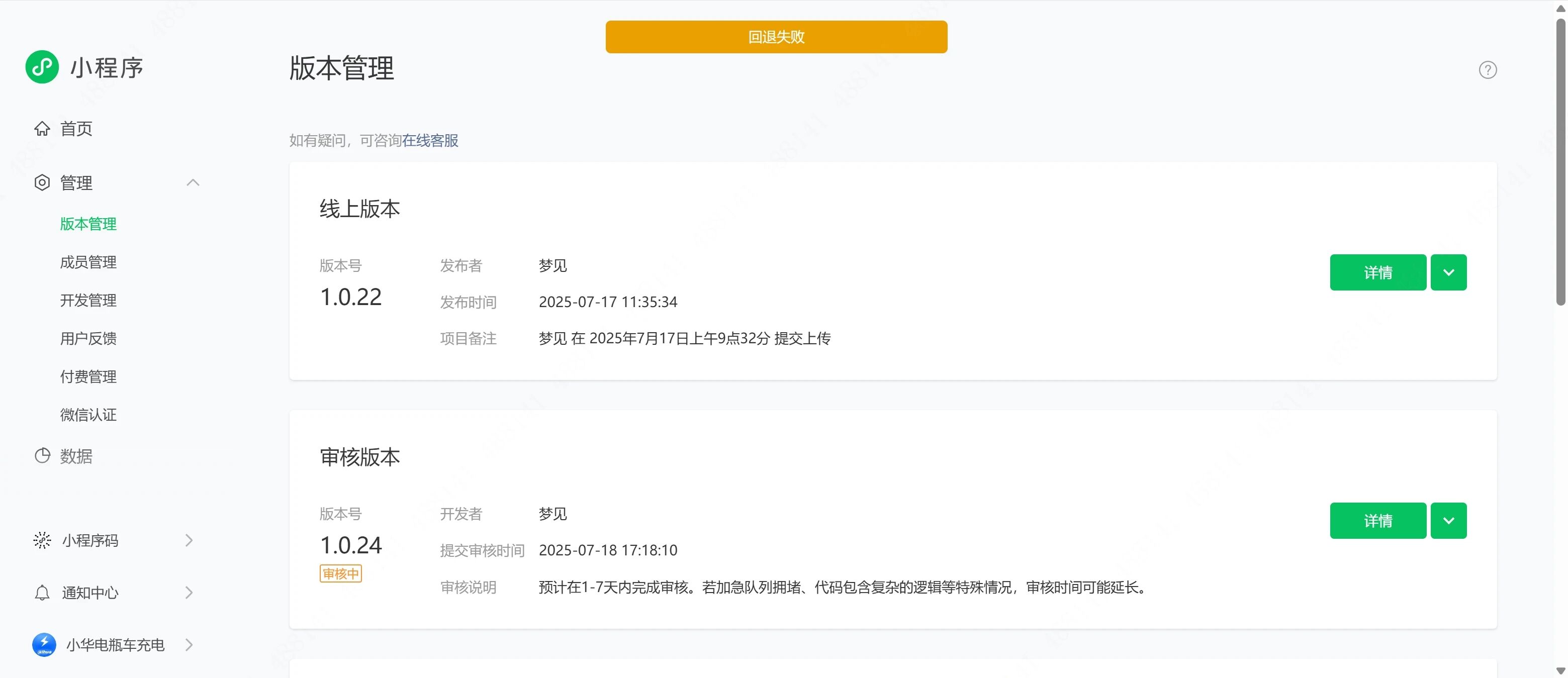This screenshot has width=1568, height=678.
Task: Click 详情 button for online version 1.0.22
Action: (x=1377, y=273)
